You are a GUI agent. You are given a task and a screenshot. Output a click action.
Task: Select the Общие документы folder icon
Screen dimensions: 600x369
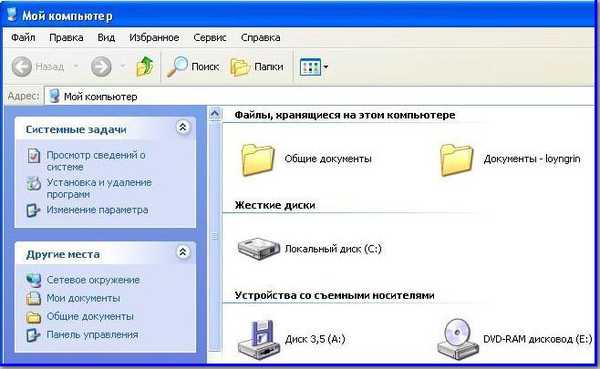click(258, 159)
